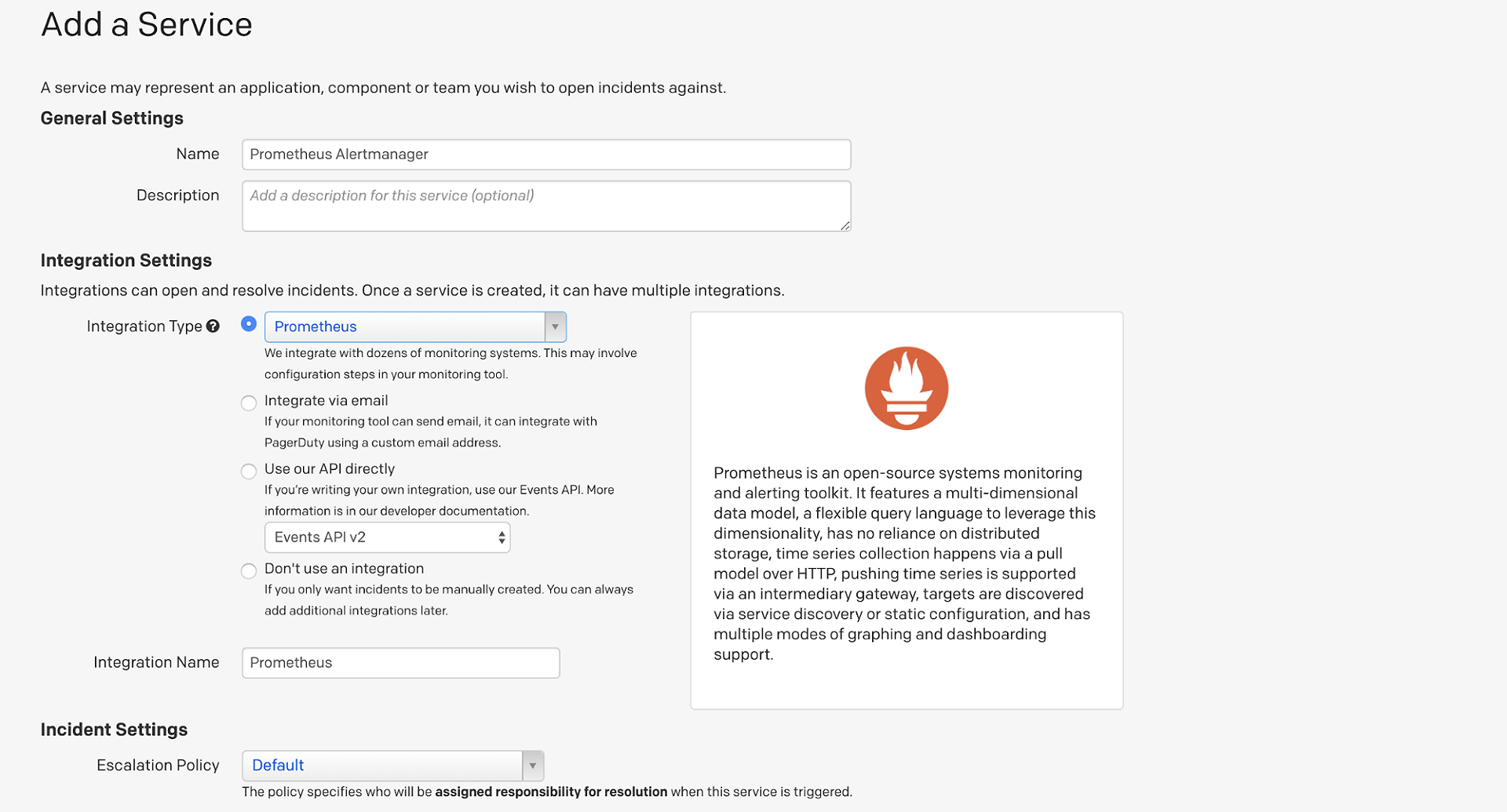This screenshot has height=812, width=1507.
Task: Click the Description text area
Action: [546, 206]
